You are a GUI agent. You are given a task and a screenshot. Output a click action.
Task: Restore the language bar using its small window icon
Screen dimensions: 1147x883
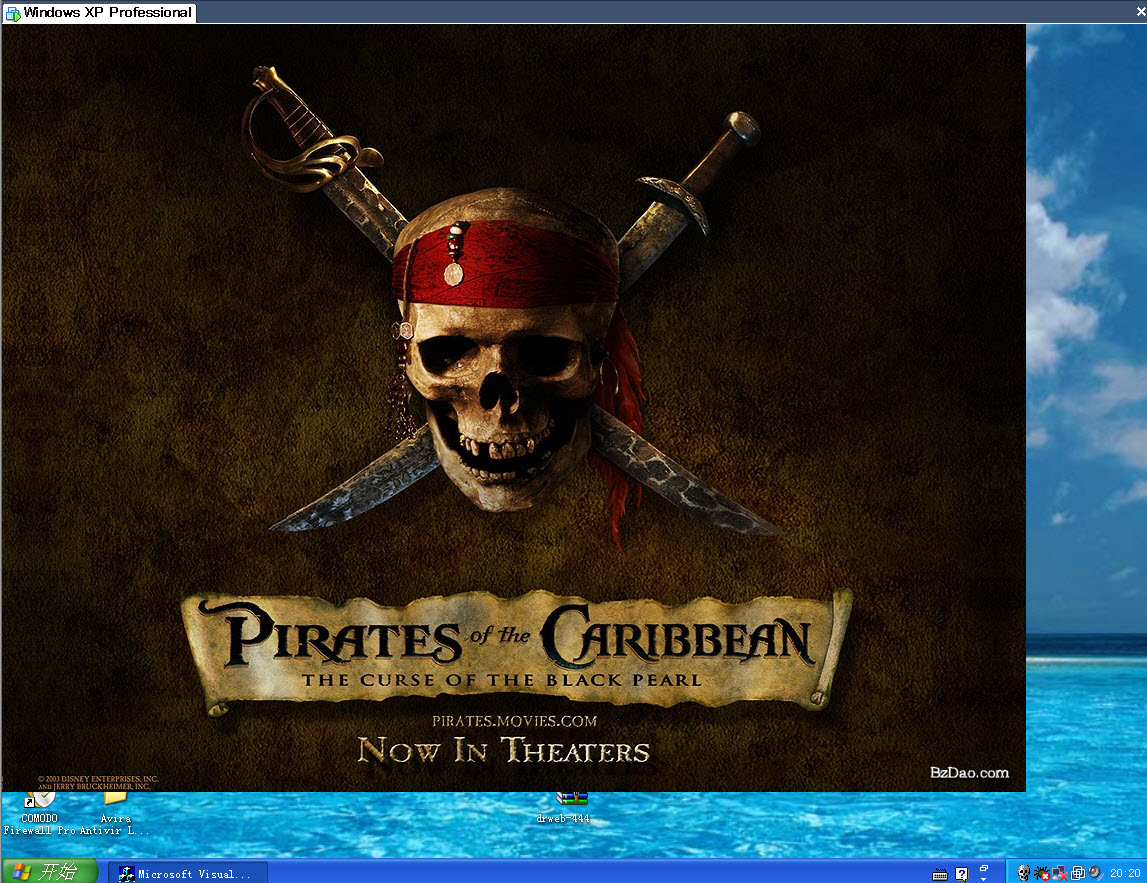pos(984,868)
